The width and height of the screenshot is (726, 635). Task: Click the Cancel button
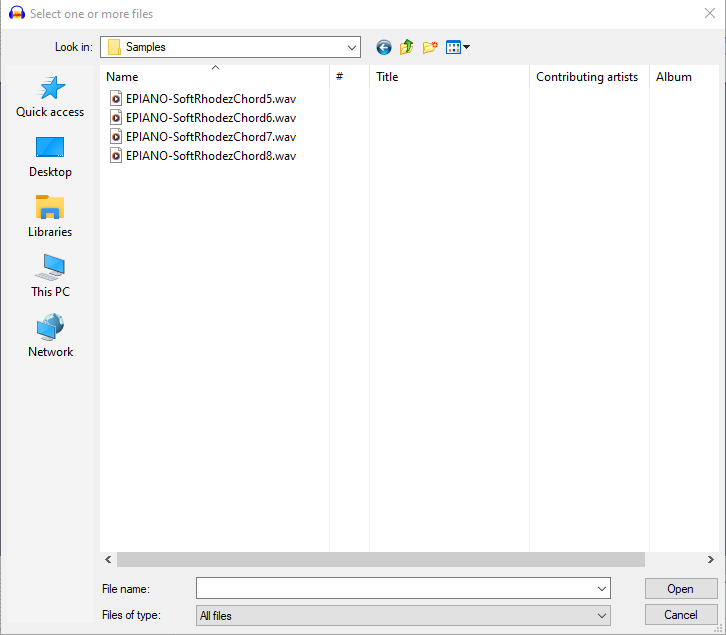[x=681, y=615]
